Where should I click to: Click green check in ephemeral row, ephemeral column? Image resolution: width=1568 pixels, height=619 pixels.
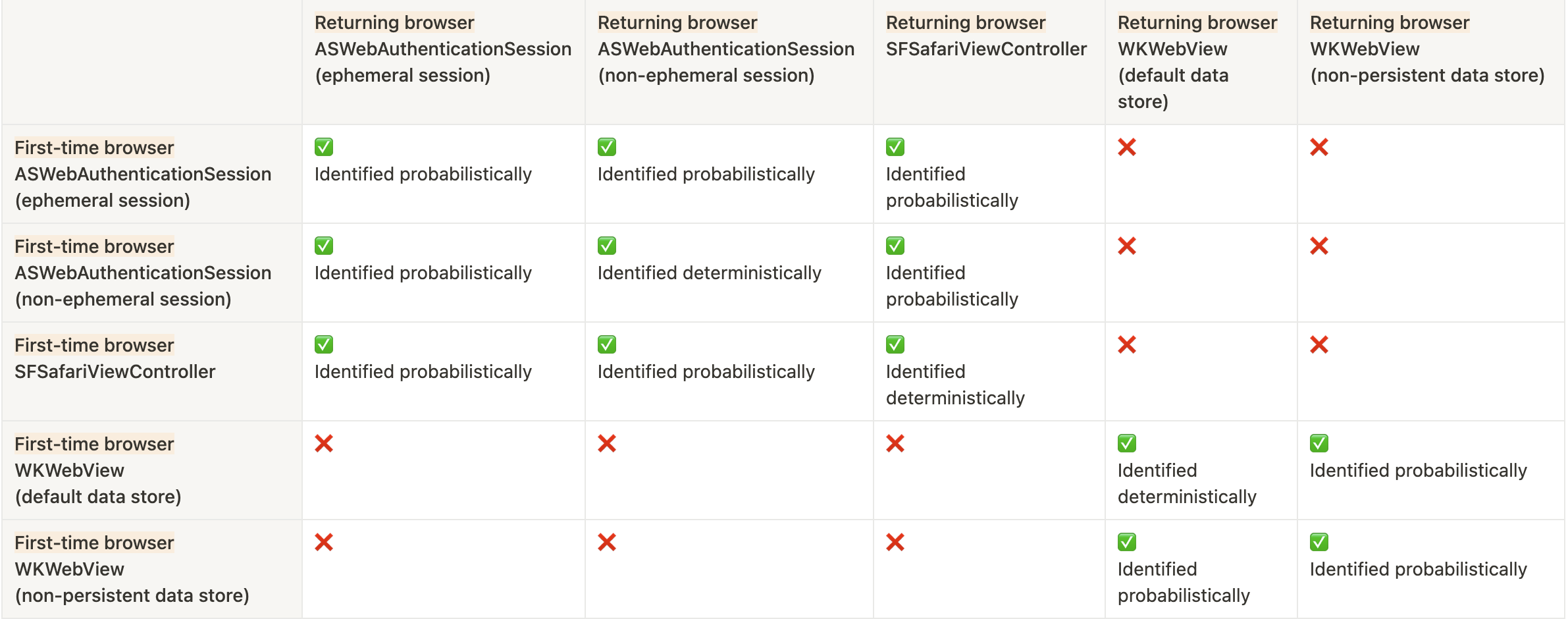click(324, 147)
